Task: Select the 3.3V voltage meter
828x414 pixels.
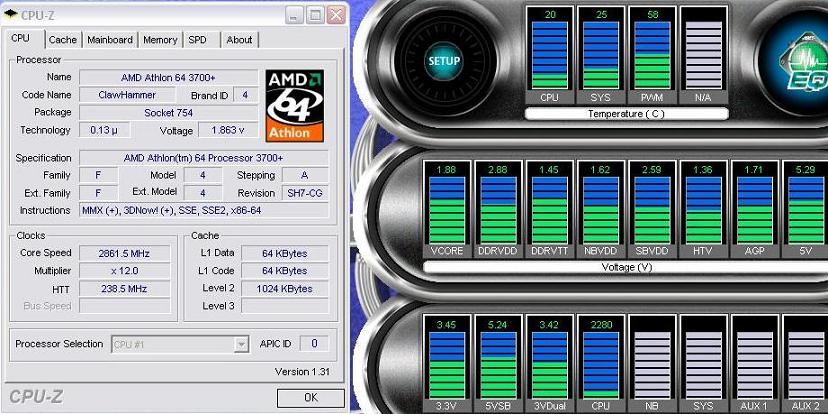Action: pyautogui.click(x=446, y=364)
